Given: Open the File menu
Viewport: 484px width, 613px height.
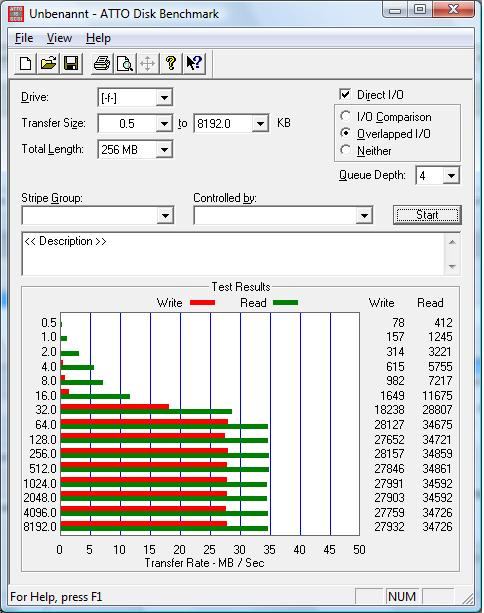Looking at the screenshot, I should tap(24, 38).
